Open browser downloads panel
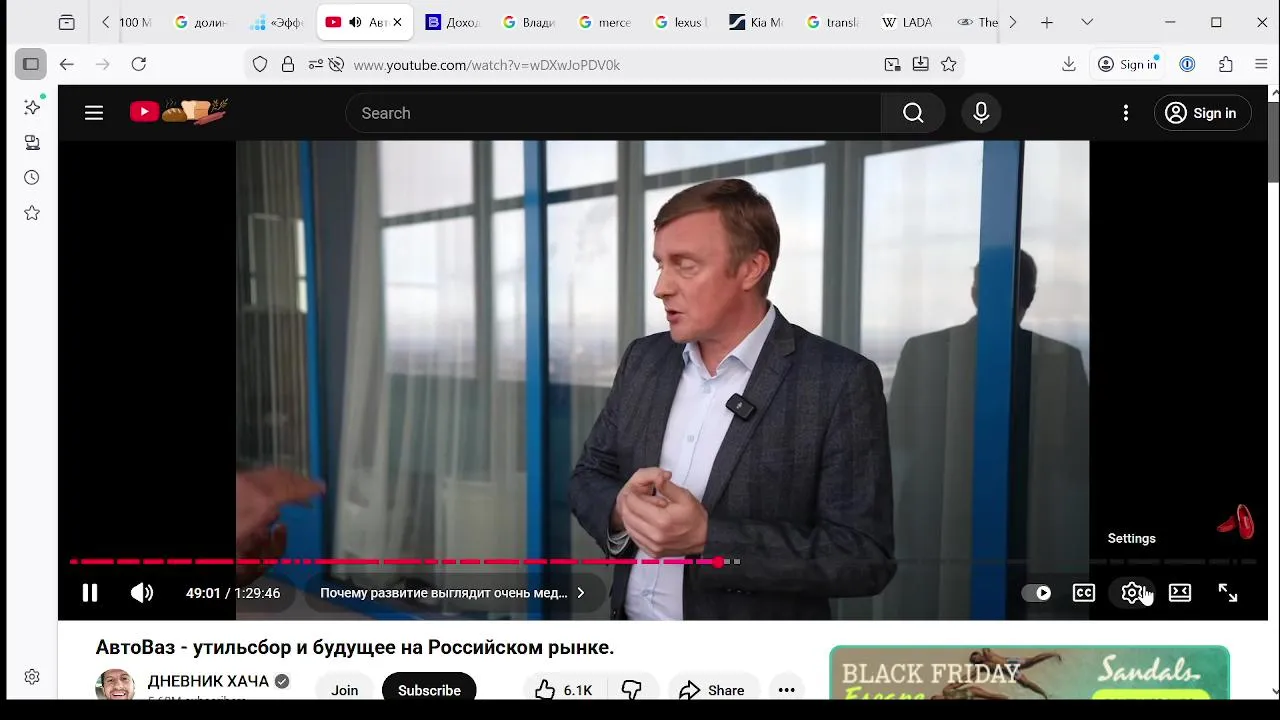The width and height of the screenshot is (1280, 720). coord(1069,64)
